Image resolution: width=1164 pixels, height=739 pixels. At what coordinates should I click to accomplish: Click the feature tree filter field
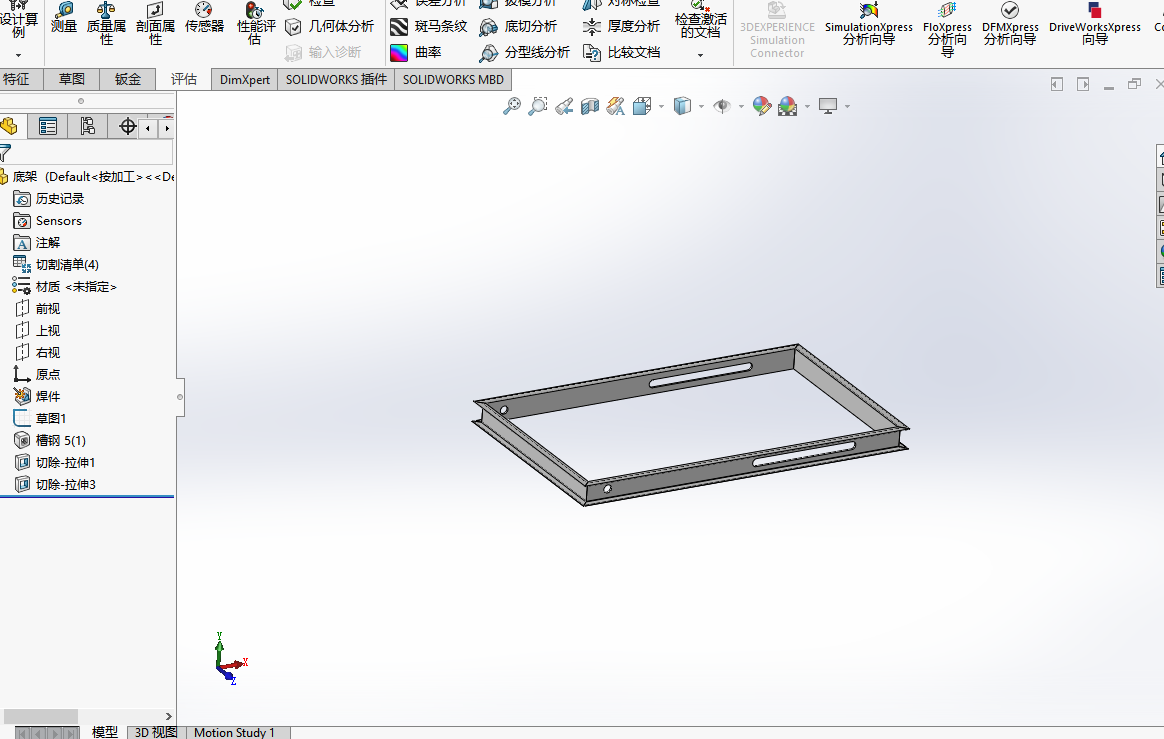(87, 153)
